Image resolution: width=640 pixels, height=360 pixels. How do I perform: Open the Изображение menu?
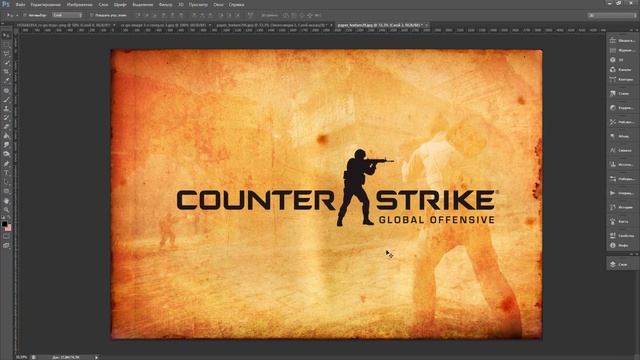(x=80, y=4)
